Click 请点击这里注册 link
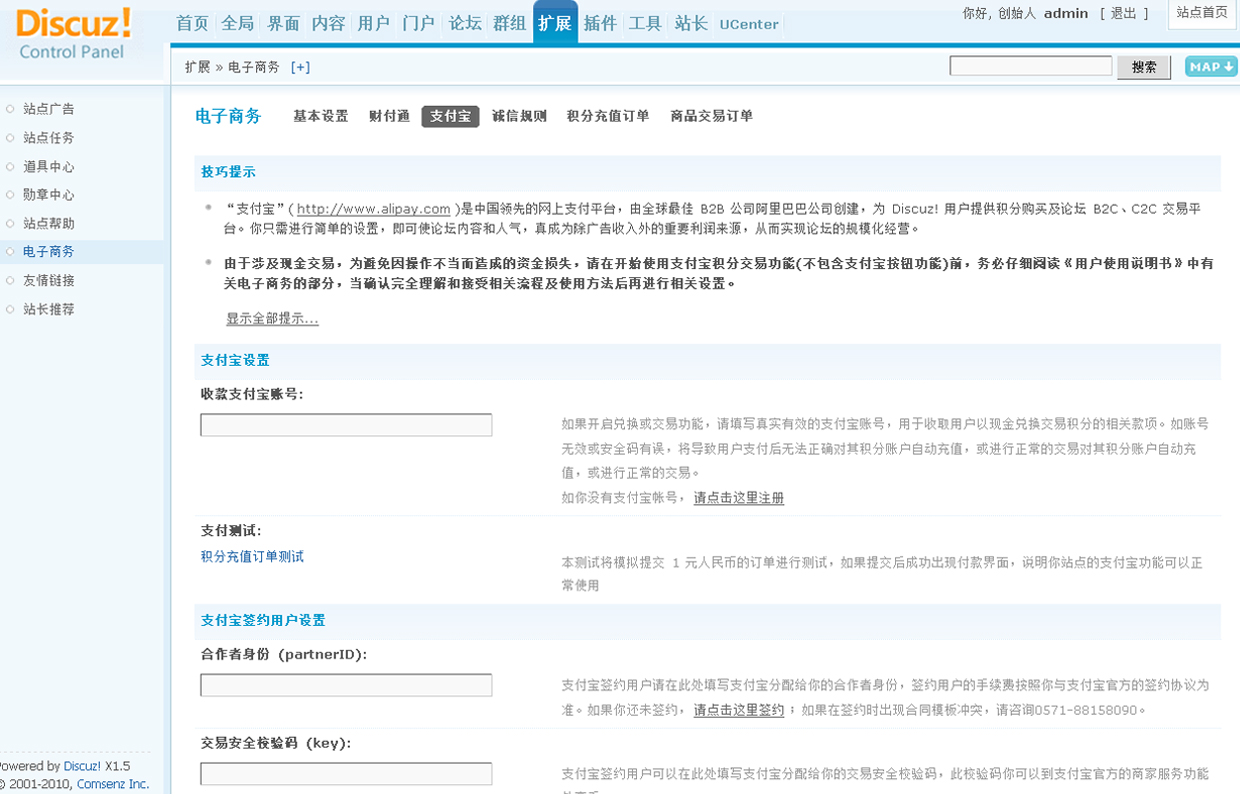1244x797 pixels. pyautogui.click(x=739, y=498)
